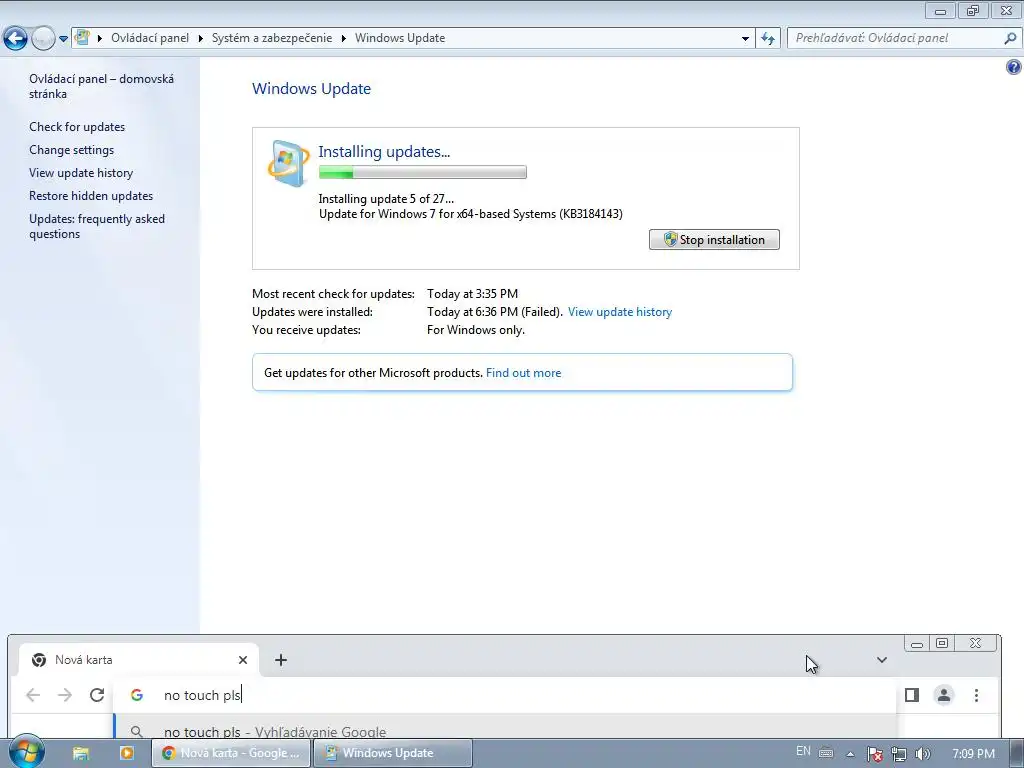
Task: Click 'Today at 3:35 PM' value
Action: pyautogui.click(x=472, y=294)
